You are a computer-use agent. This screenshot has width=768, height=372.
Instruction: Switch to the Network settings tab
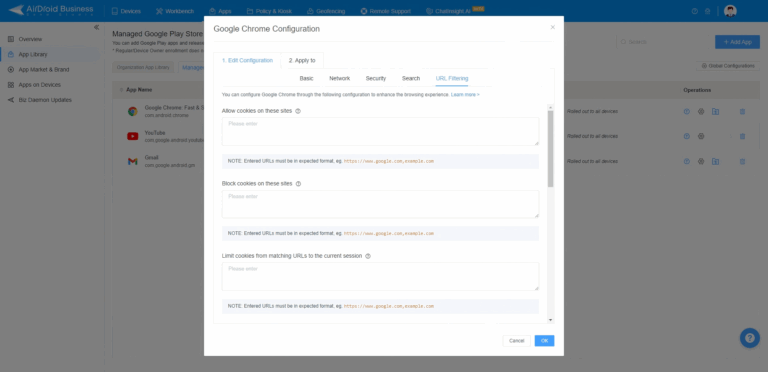point(339,78)
